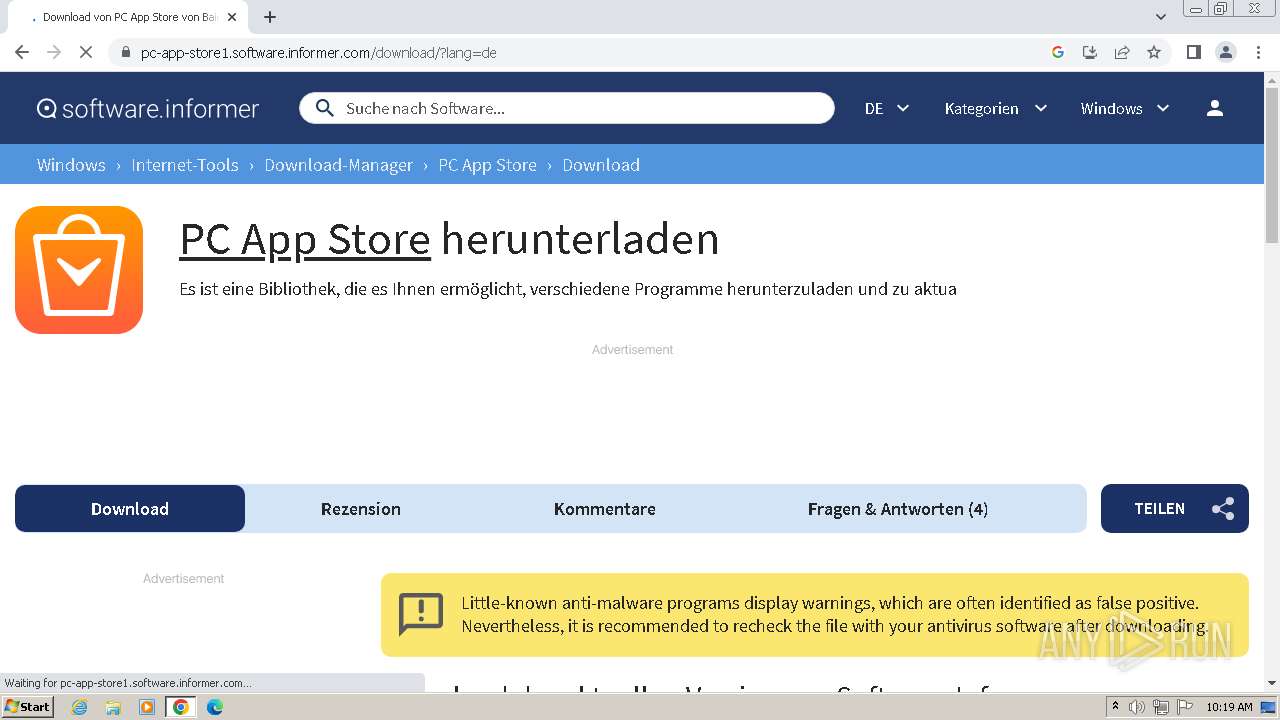Click the network tray icon

(x=1161, y=707)
